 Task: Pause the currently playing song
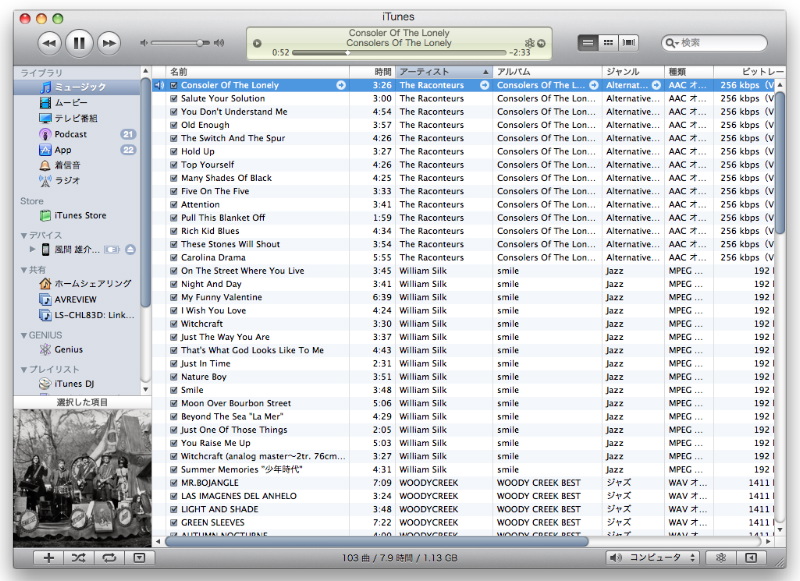(79, 43)
